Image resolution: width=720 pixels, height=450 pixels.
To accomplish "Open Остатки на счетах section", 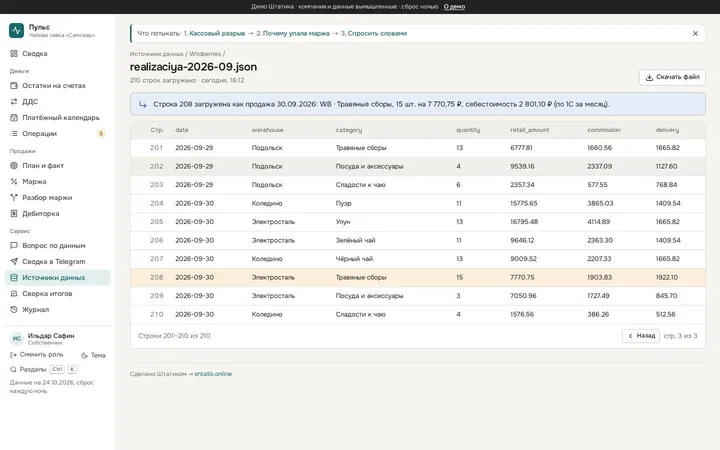I will [x=57, y=86].
